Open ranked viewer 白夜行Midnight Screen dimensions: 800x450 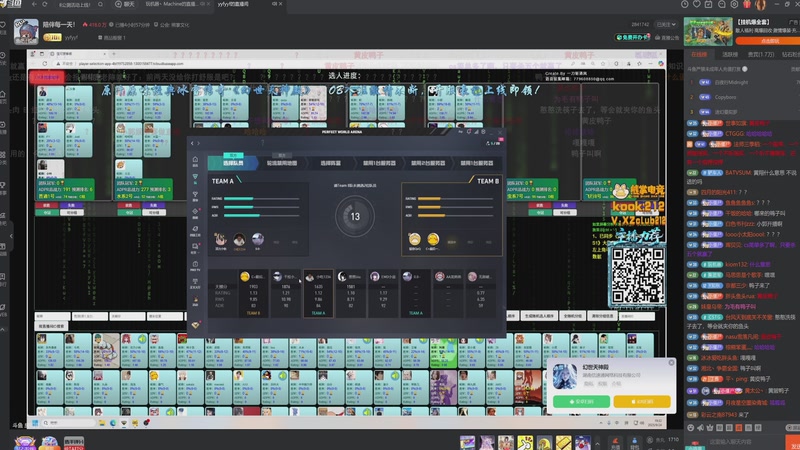(732, 82)
